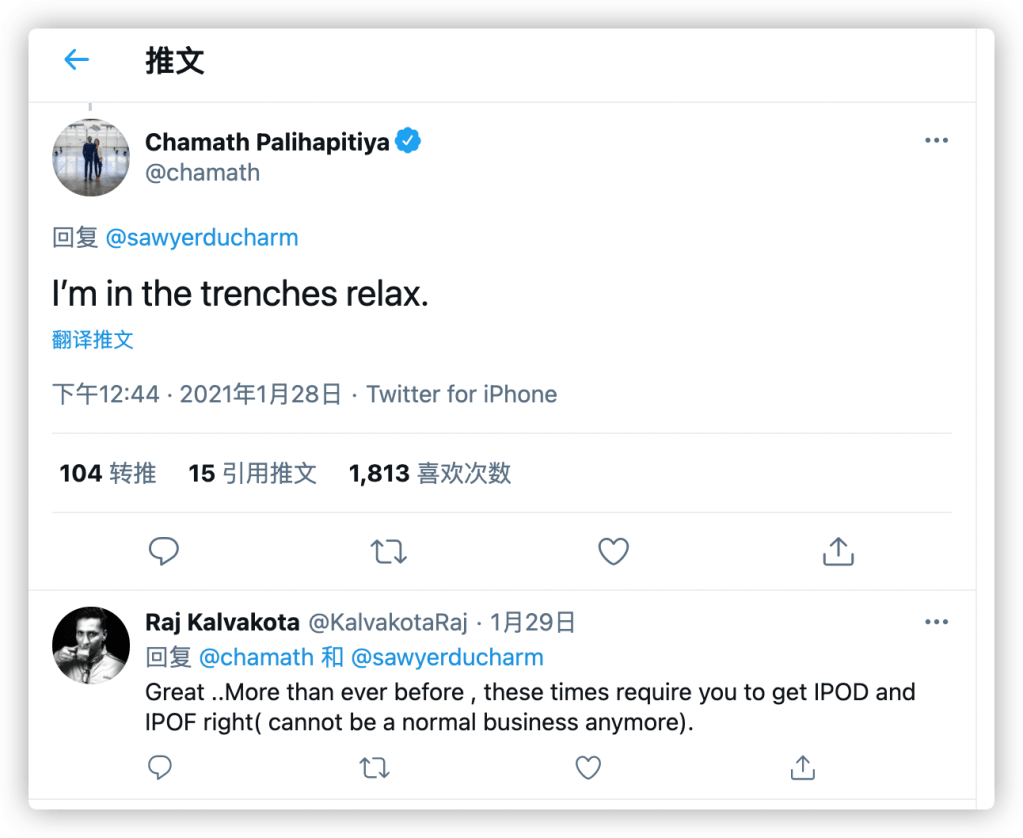This screenshot has height=838, width=1023.
Task: Click the @sawyerducharm mention in the main tweet
Action: [x=202, y=238]
